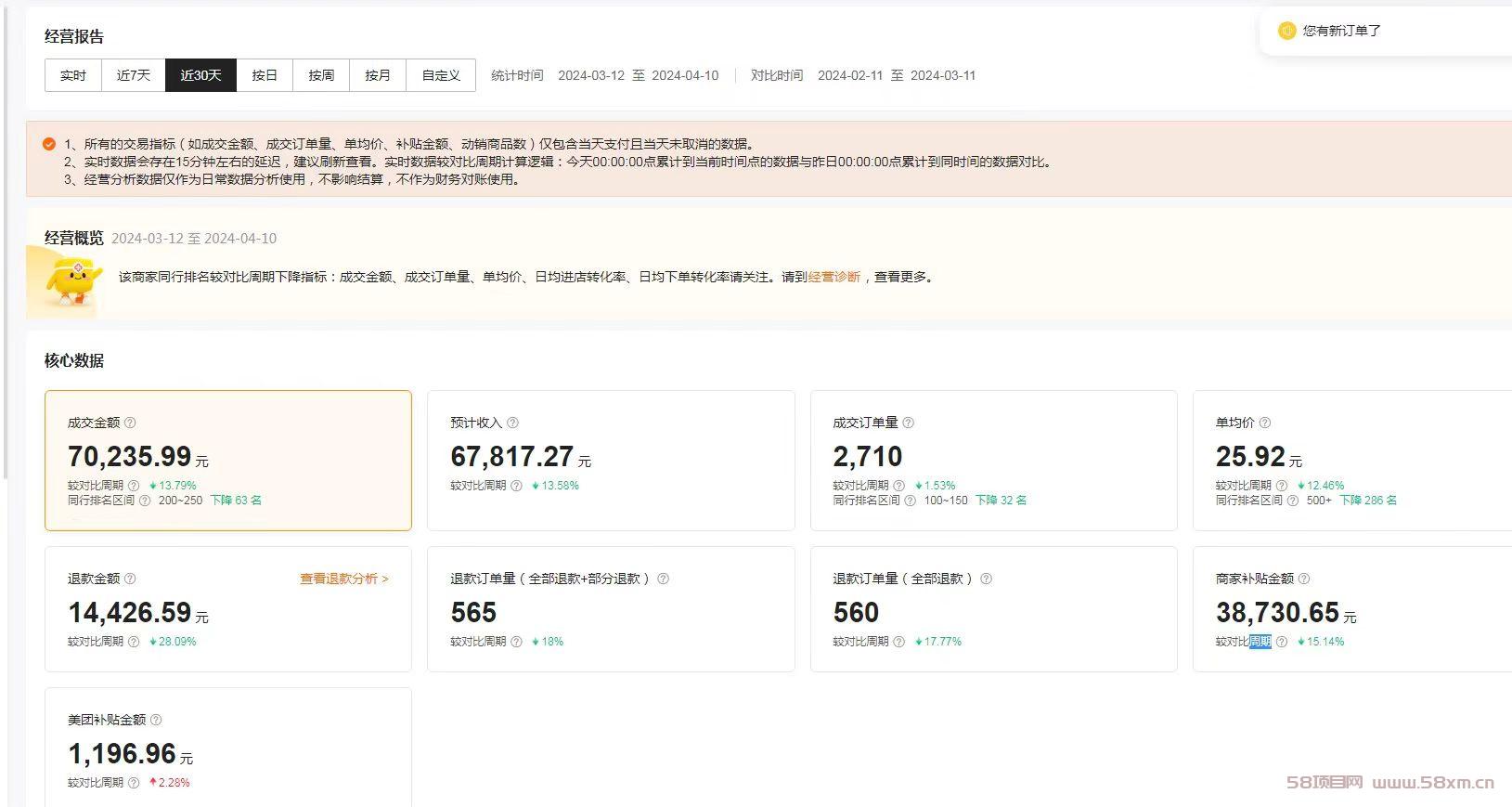Switch to the 近7天 tab

click(134, 75)
